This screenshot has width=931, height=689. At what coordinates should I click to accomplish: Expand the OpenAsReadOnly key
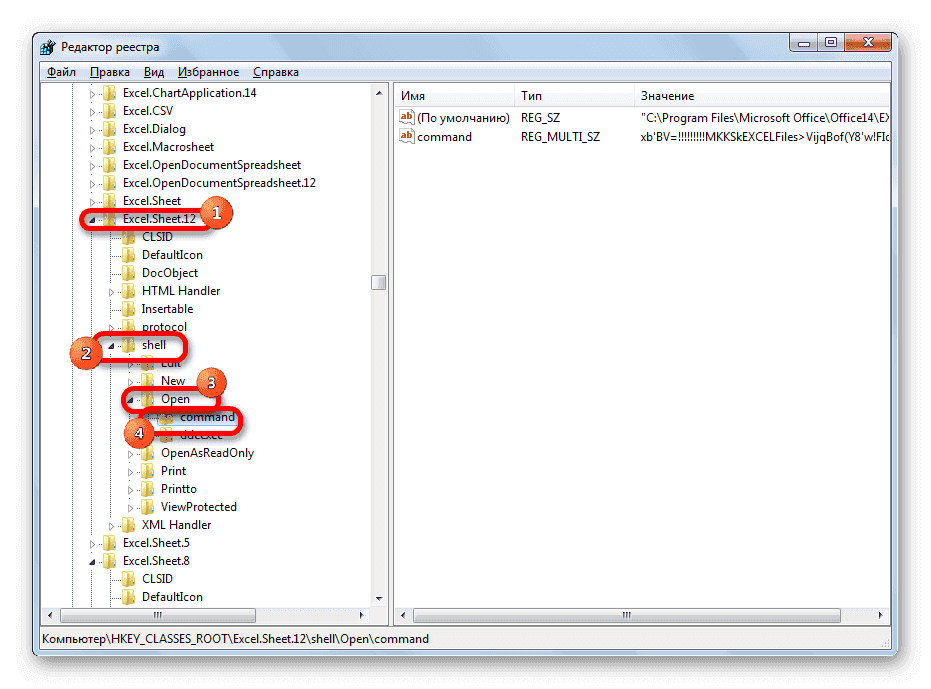tap(130, 454)
